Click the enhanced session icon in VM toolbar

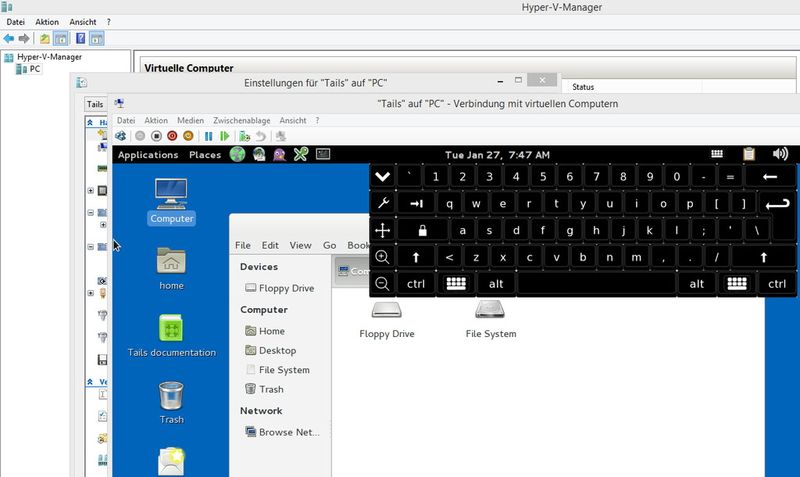click(281, 136)
